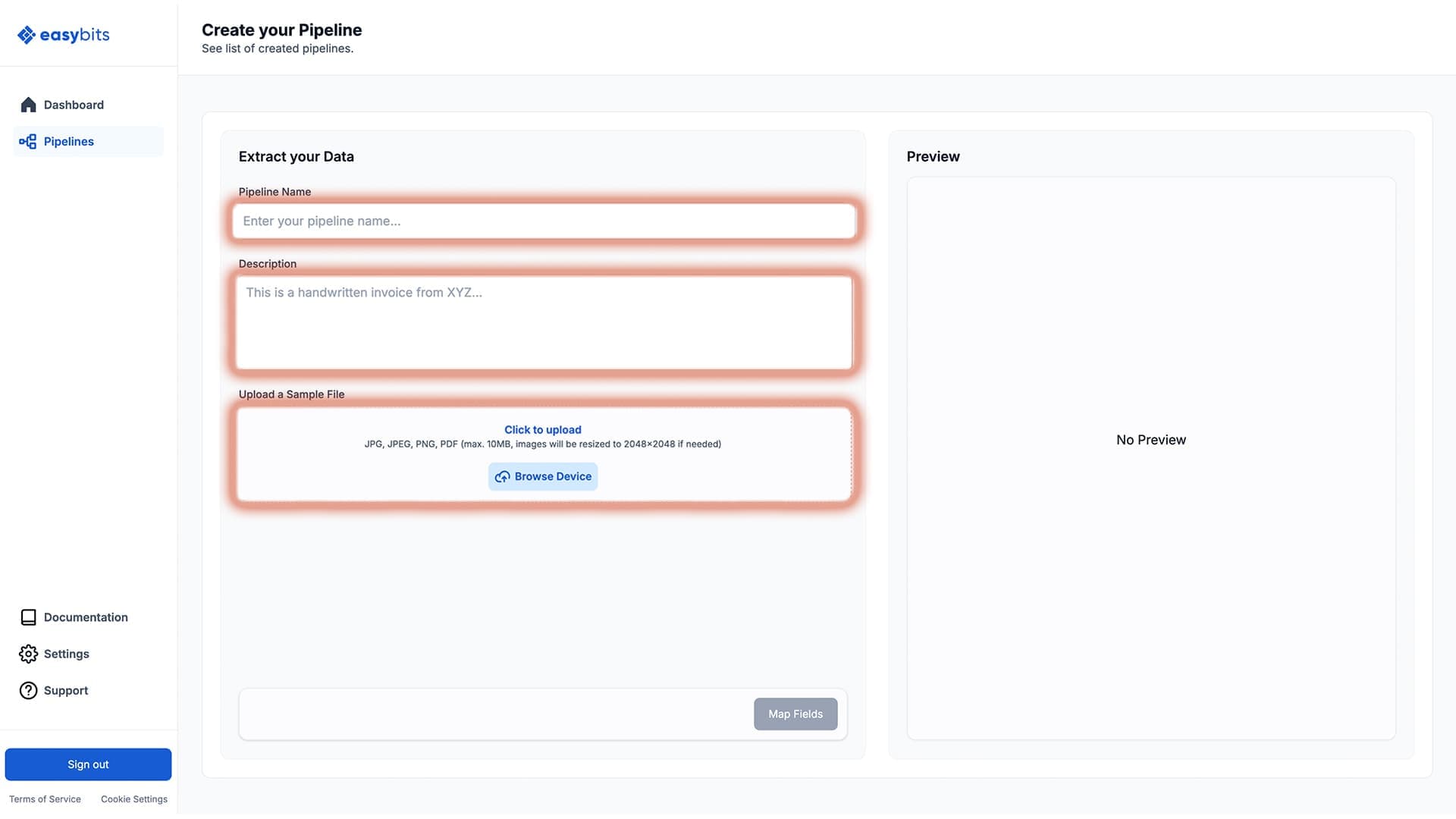Open Documentation from the sidebar
Screen dimensions: 1456x819
tap(86, 617)
